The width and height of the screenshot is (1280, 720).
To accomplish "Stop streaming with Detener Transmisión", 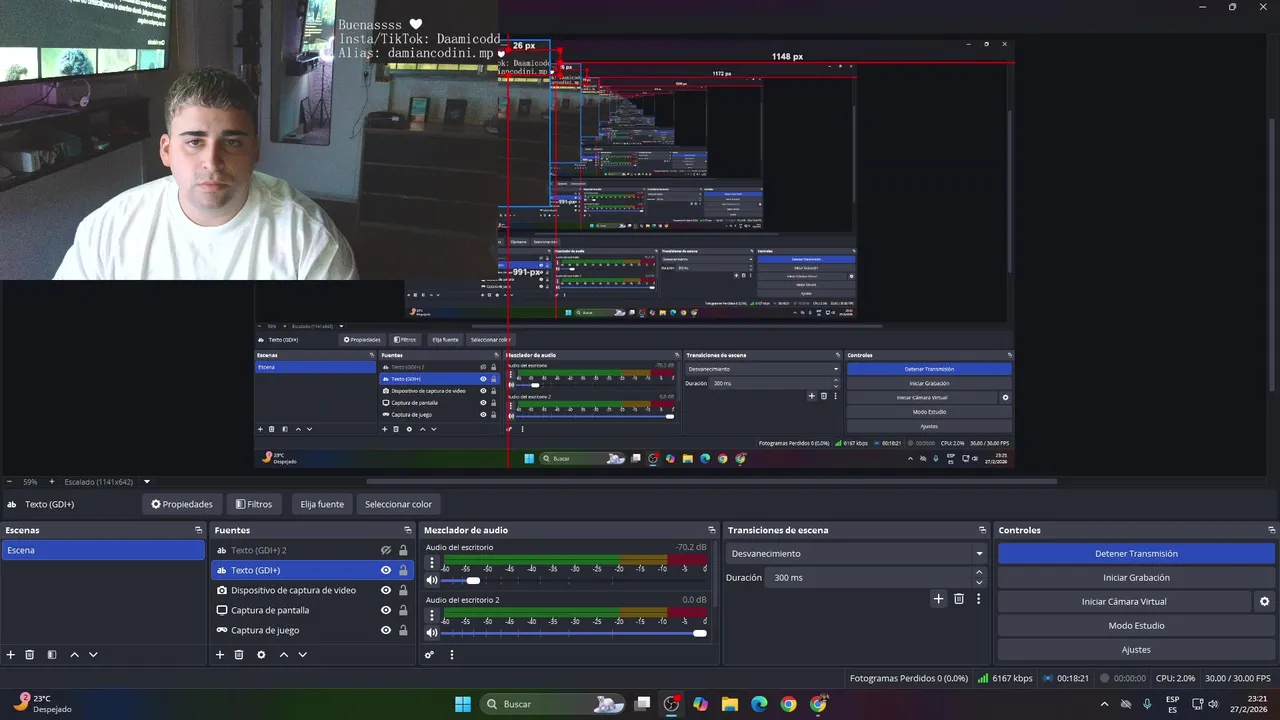I will click(1136, 553).
